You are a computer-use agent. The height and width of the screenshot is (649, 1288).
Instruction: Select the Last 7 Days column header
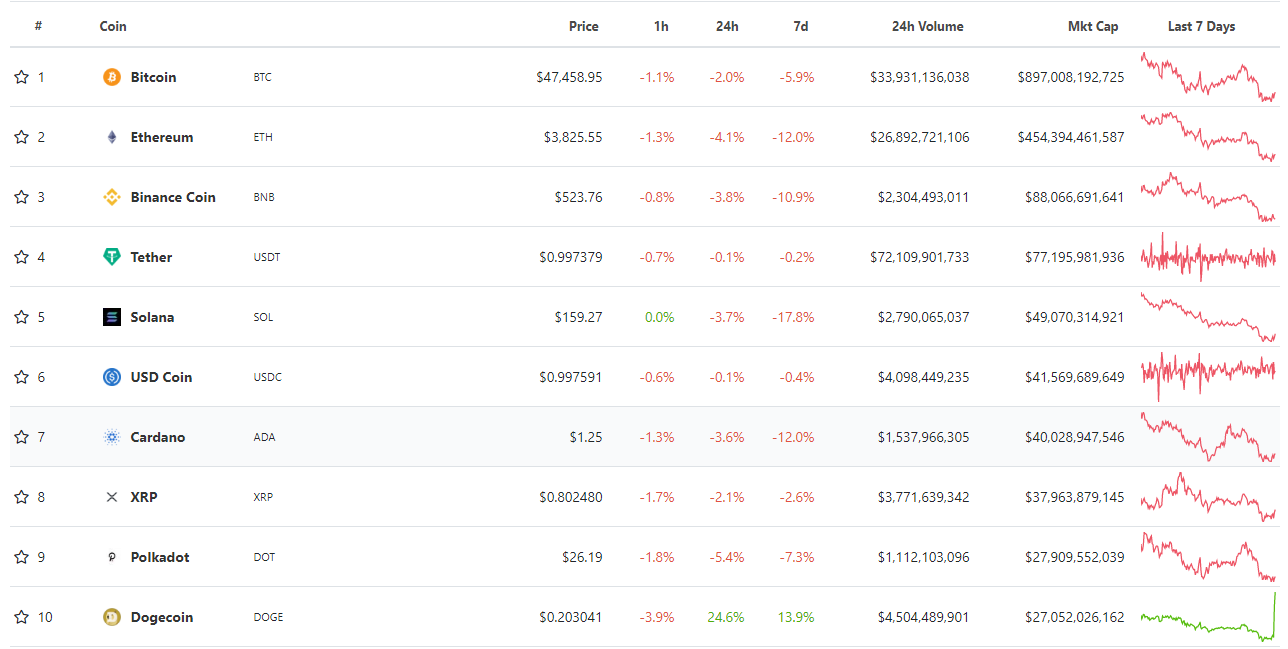coord(1201,27)
